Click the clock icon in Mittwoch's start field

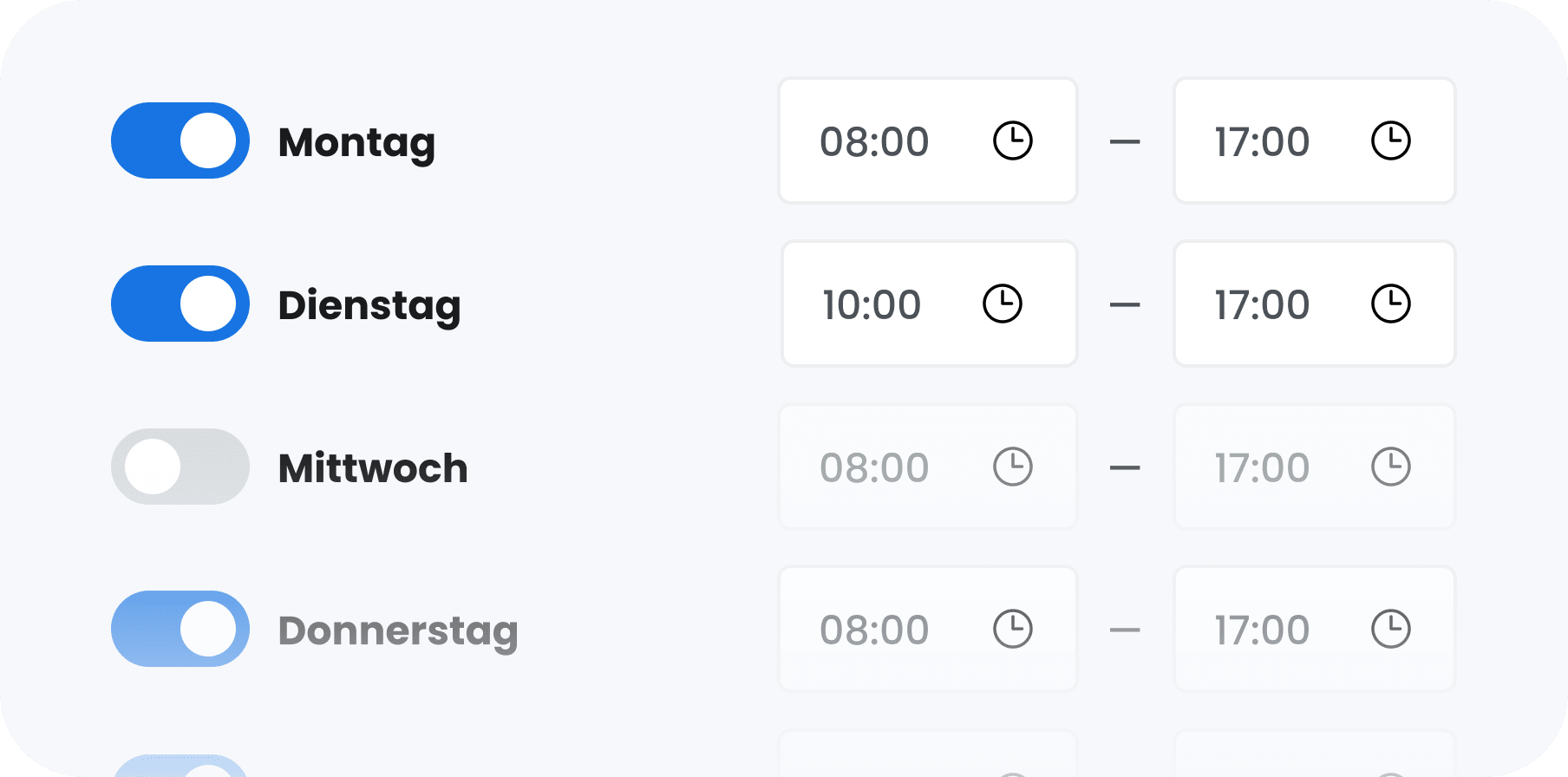click(x=1014, y=467)
